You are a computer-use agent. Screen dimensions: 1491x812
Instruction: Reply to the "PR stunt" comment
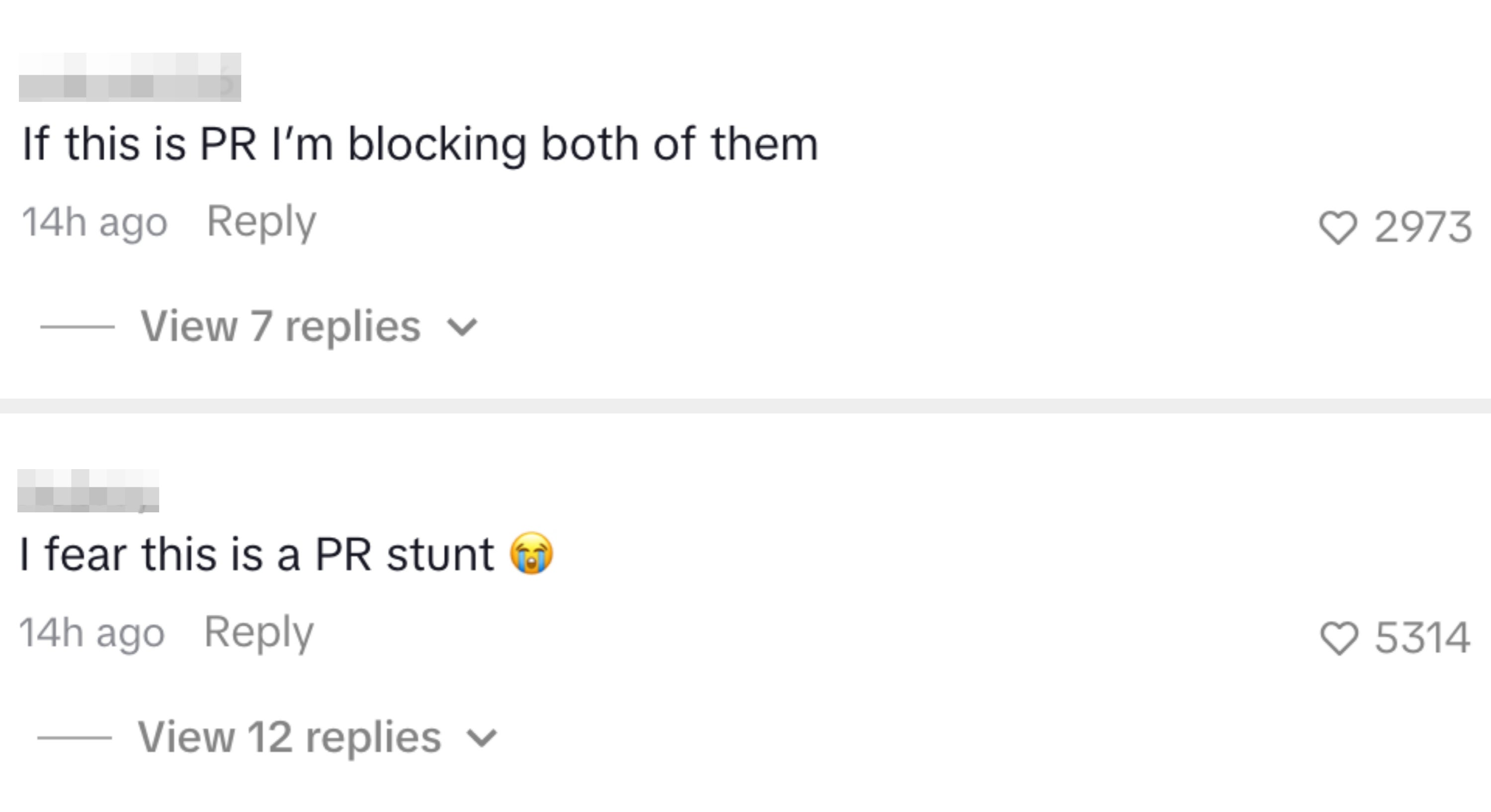pos(259,632)
